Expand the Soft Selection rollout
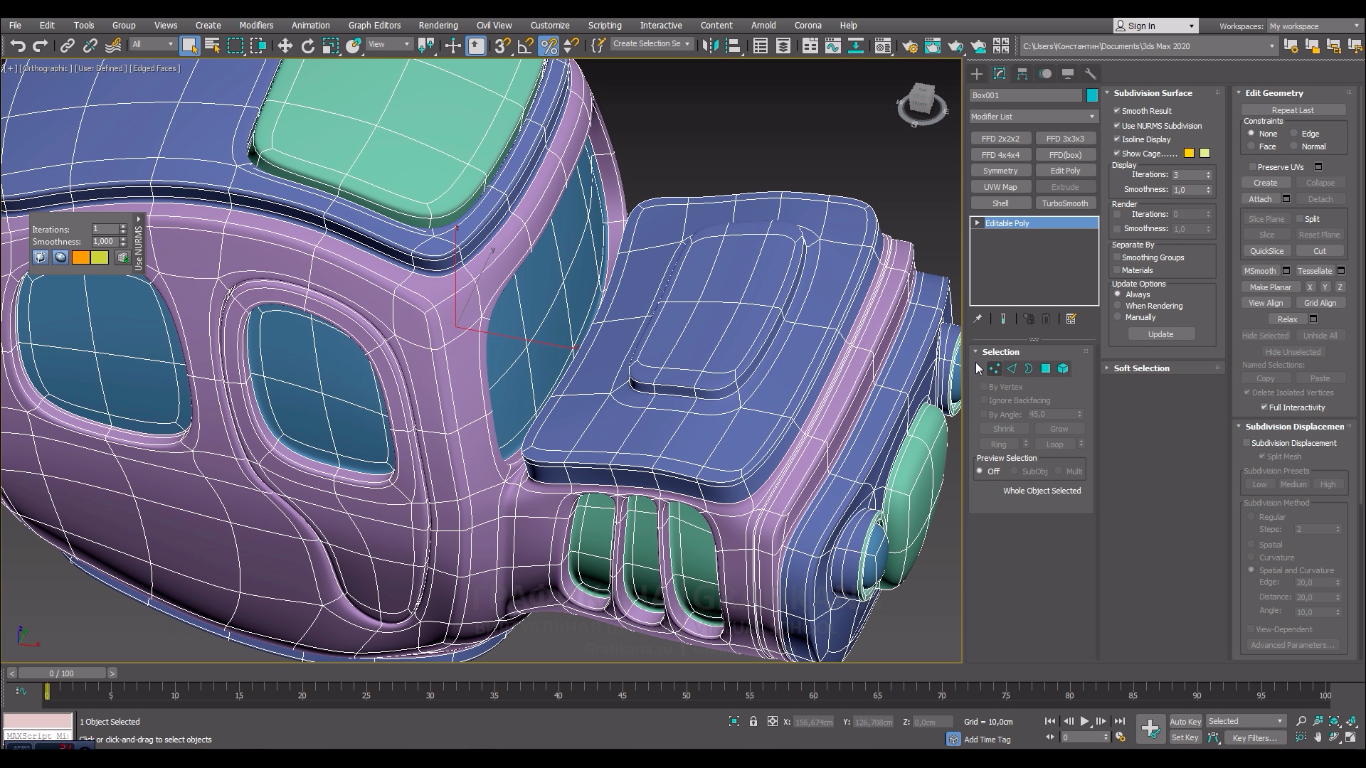This screenshot has width=1366, height=768. click(x=1141, y=368)
